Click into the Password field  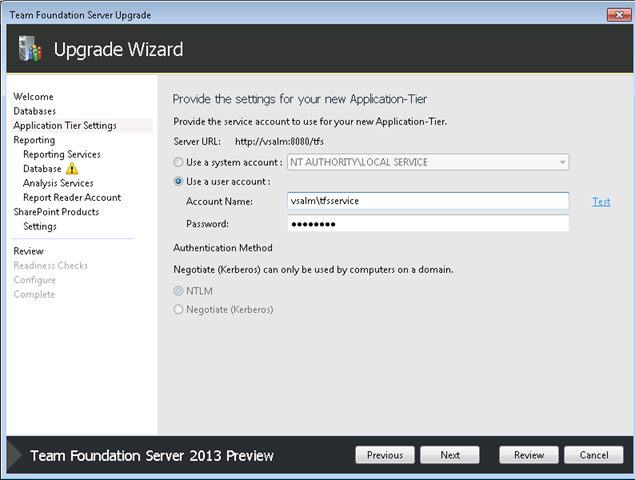point(428,224)
